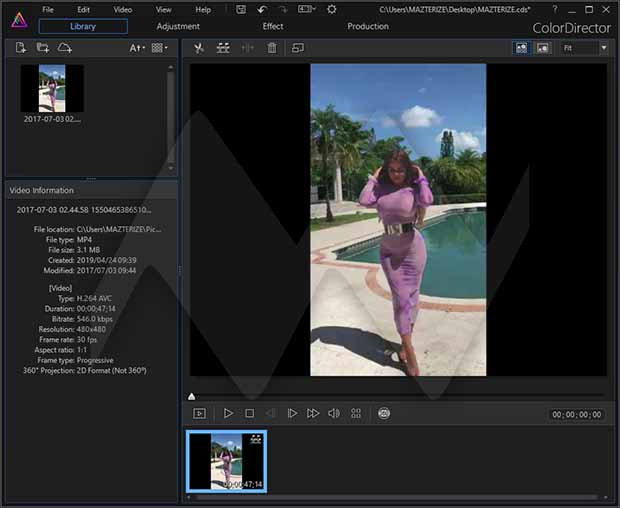
Task: Click the 00;00;00;00 timecode field
Action: click(x=577, y=414)
